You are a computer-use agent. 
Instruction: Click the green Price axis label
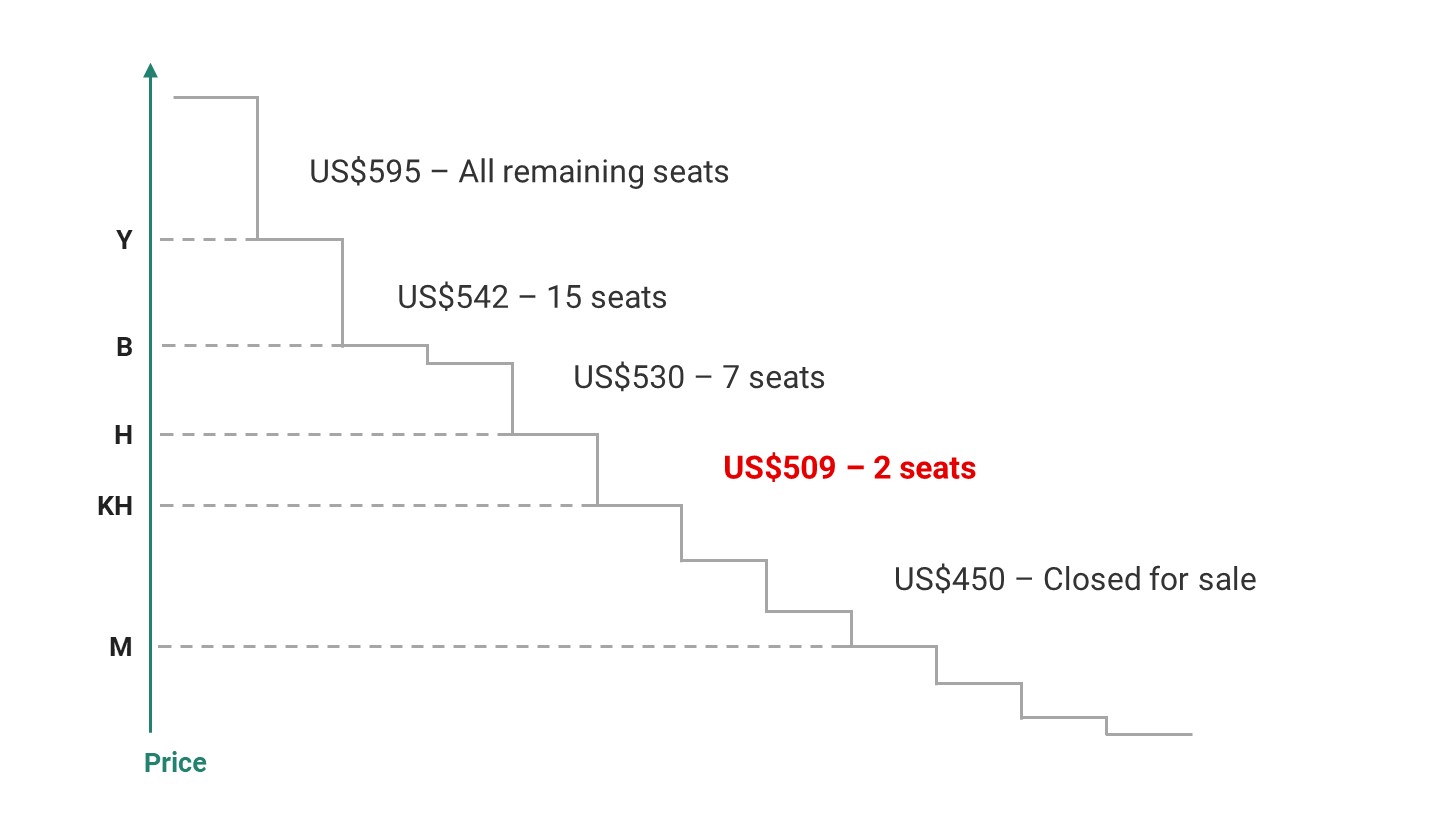[x=175, y=763]
